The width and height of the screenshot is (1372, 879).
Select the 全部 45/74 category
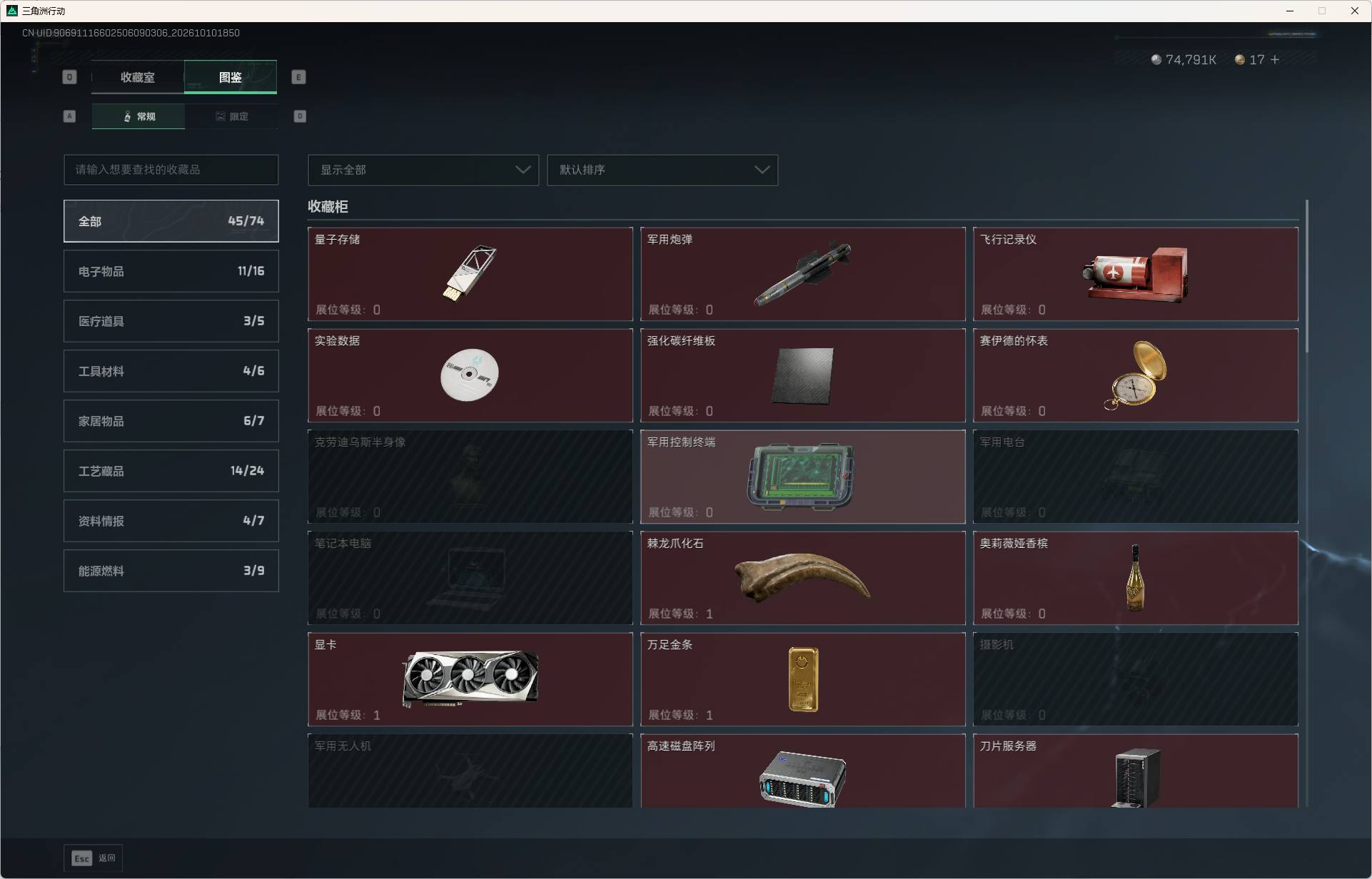click(x=171, y=221)
